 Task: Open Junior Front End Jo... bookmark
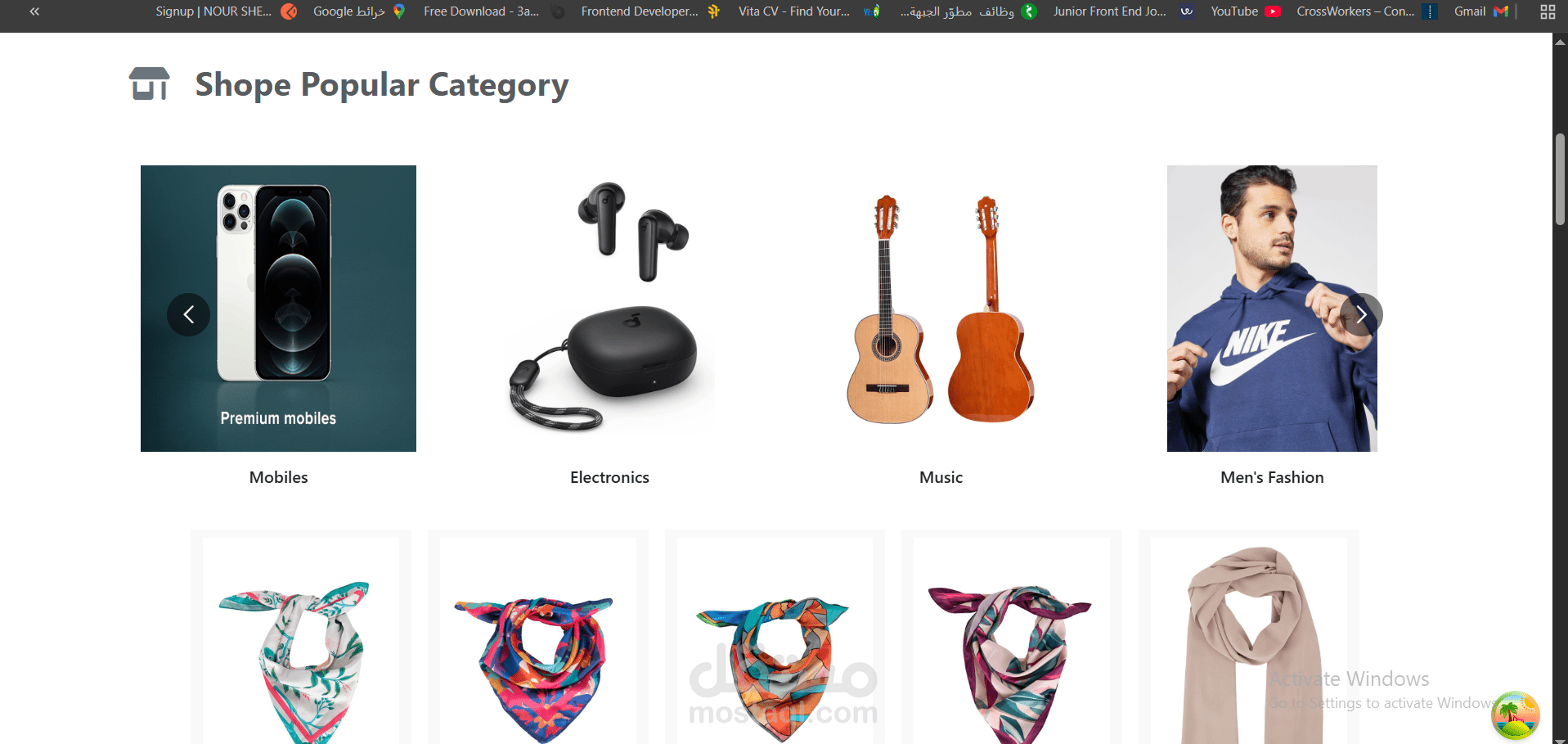click(x=1123, y=11)
